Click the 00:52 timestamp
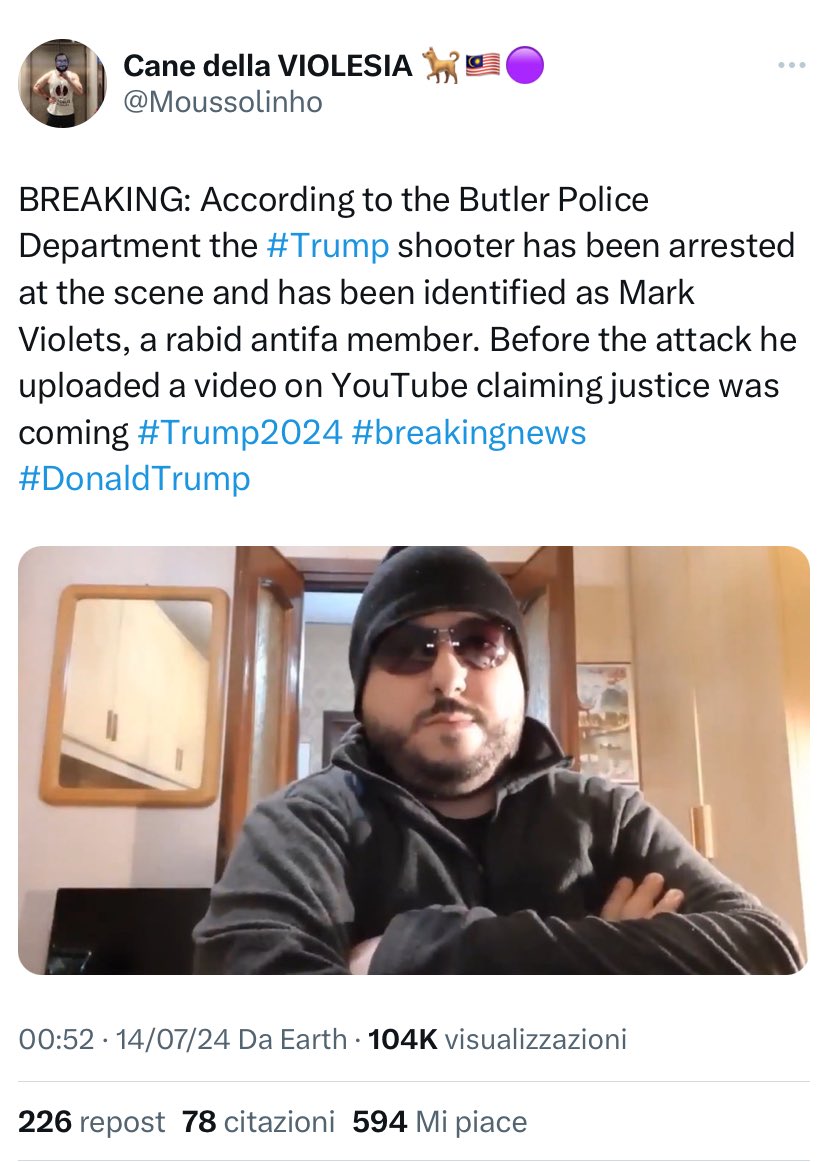Viewport: 827px width, 1162px height. 56,1040
